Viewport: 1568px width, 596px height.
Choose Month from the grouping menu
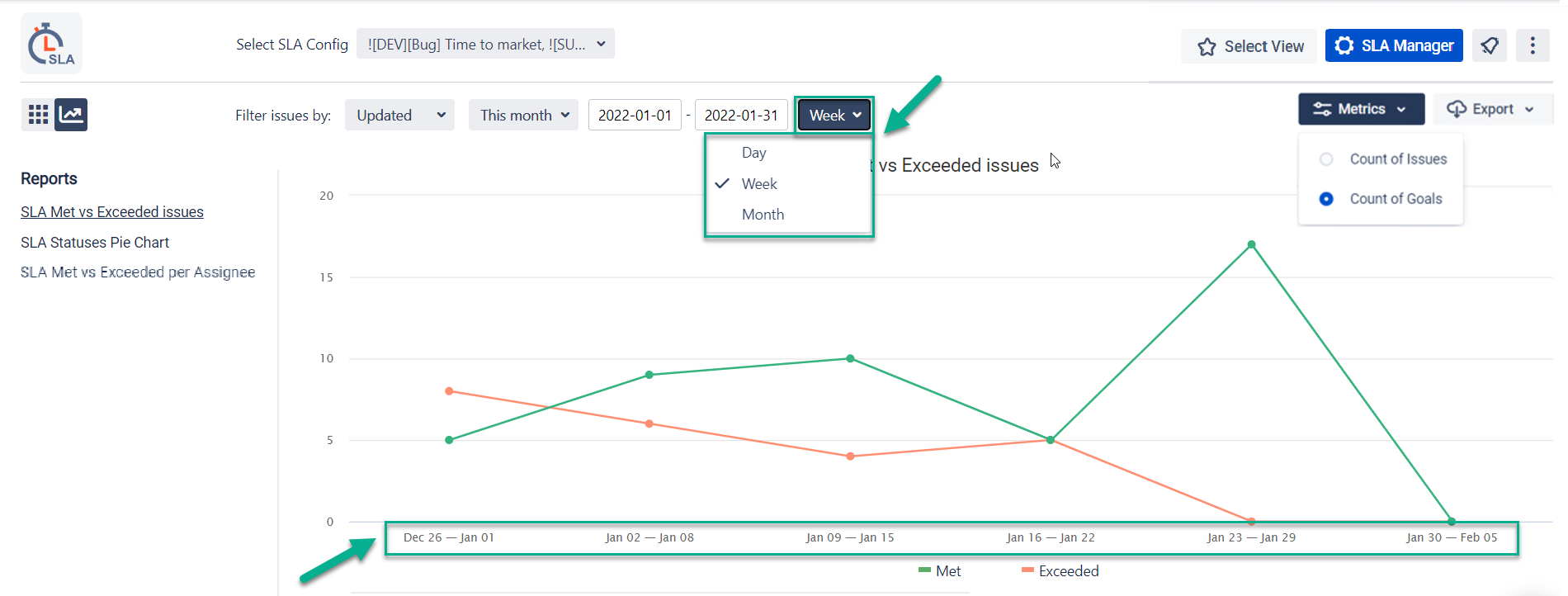pos(763,215)
